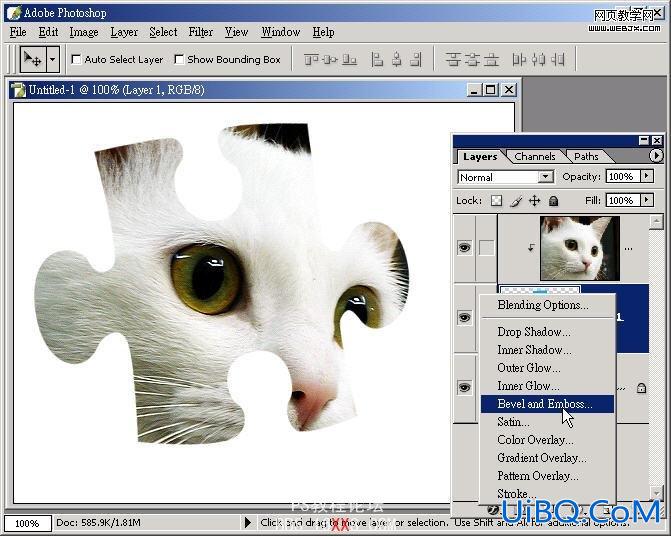Click the Opacity 100% value field
Screen dimensions: 671x536
(x=623, y=176)
